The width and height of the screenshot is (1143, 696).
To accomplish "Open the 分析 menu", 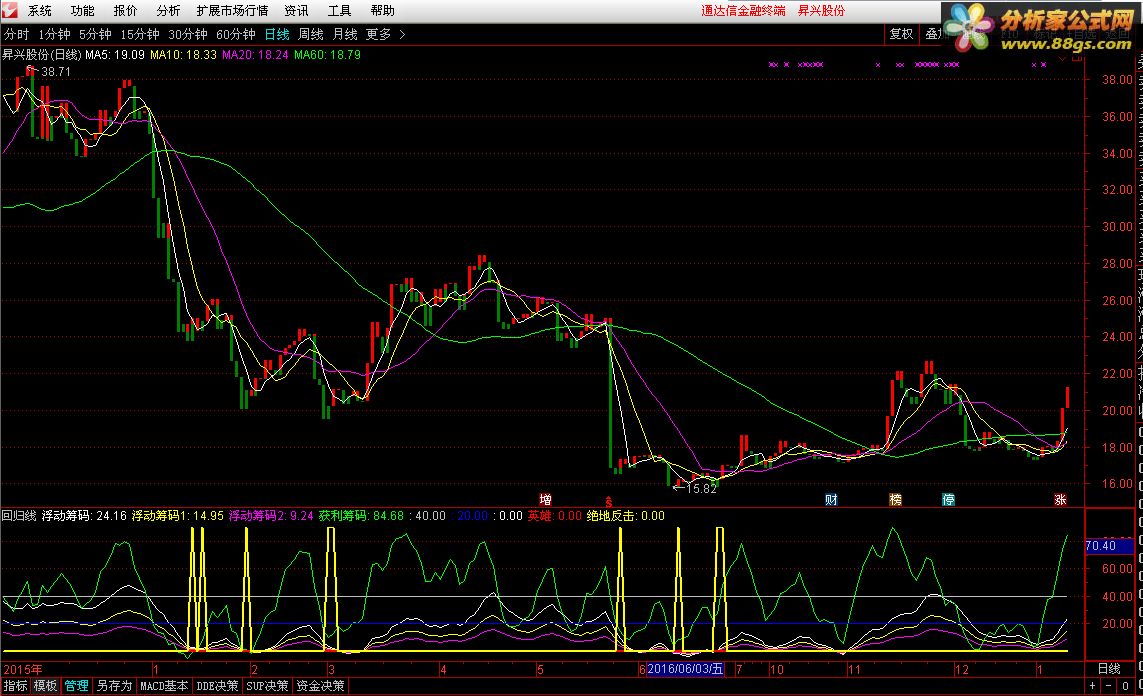I will click(x=168, y=11).
